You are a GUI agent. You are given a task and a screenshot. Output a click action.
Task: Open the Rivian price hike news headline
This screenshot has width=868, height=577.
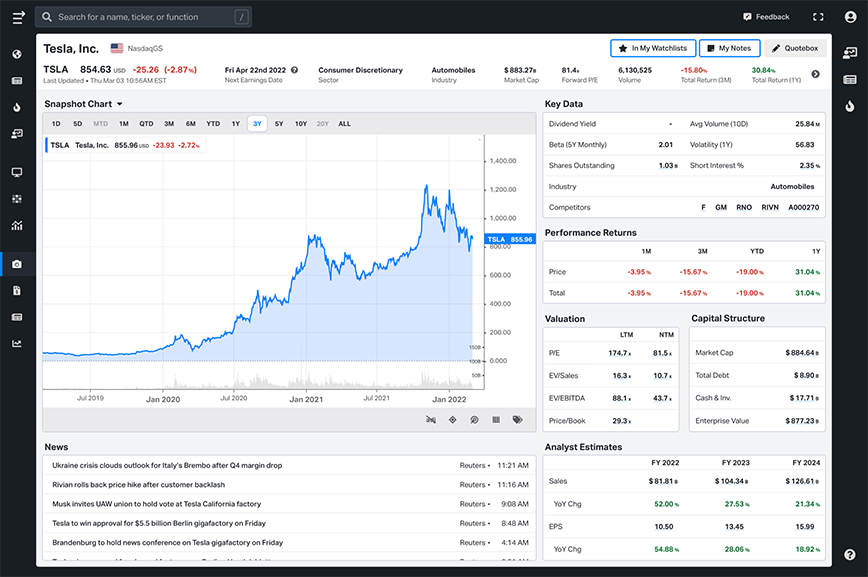pyautogui.click(x=135, y=484)
